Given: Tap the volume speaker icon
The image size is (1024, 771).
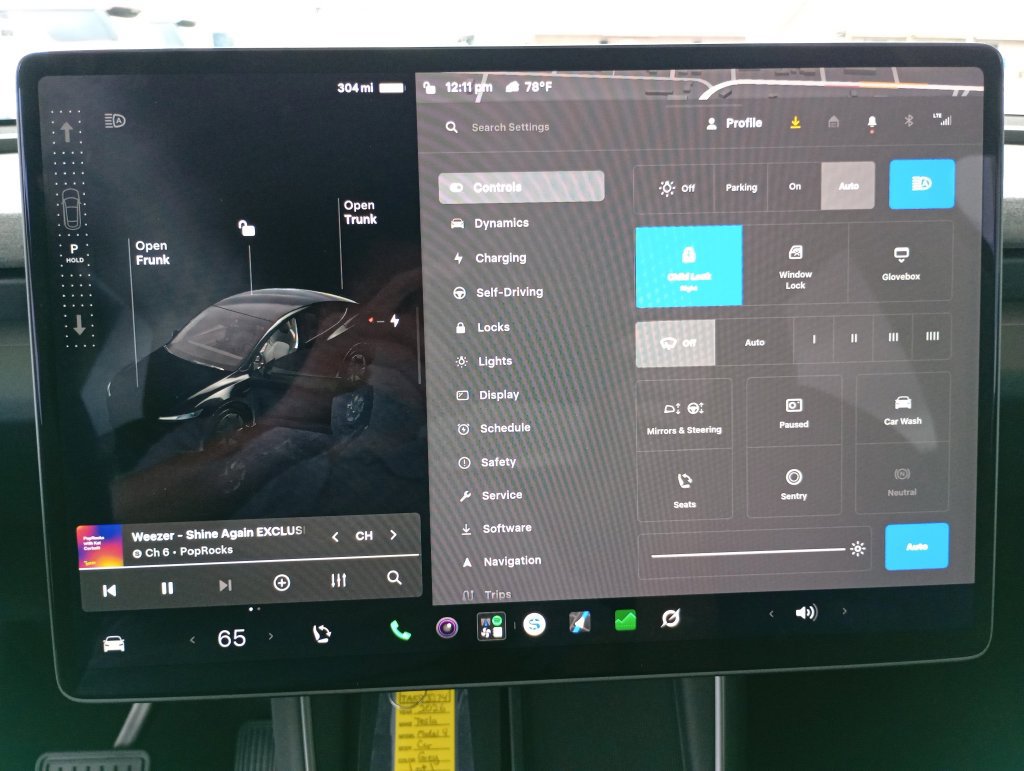Looking at the screenshot, I should click(x=806, y=612).
